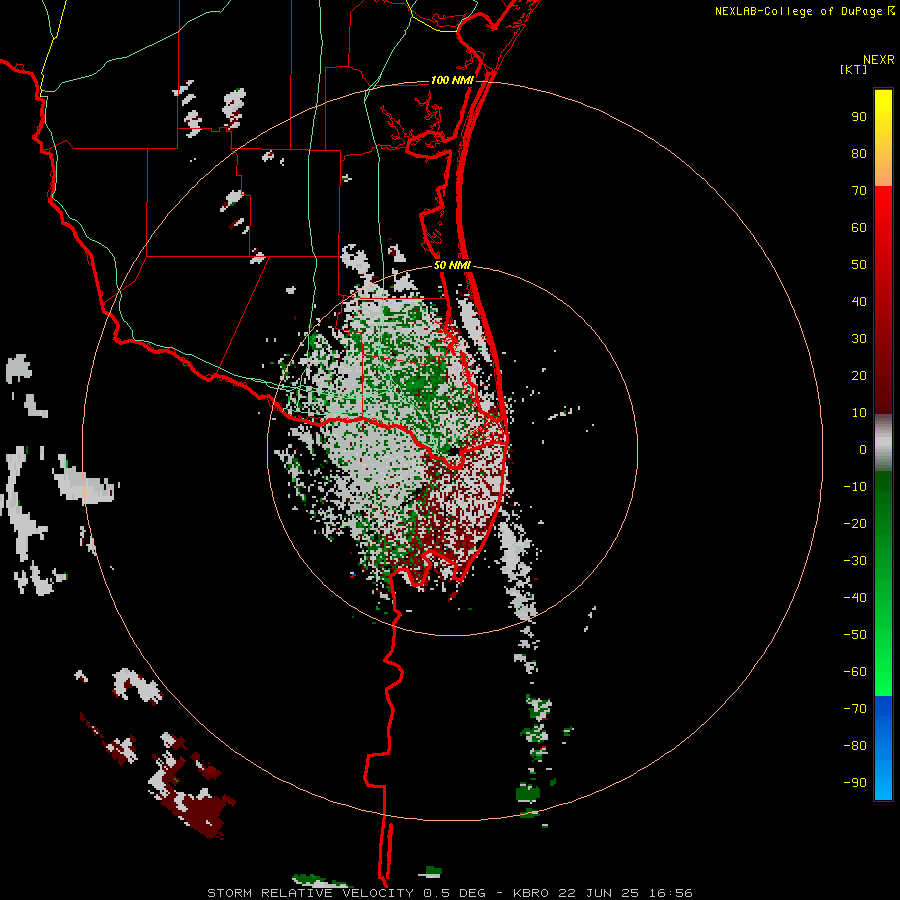Click the -40 value on the velocity scale

[855, 598]
